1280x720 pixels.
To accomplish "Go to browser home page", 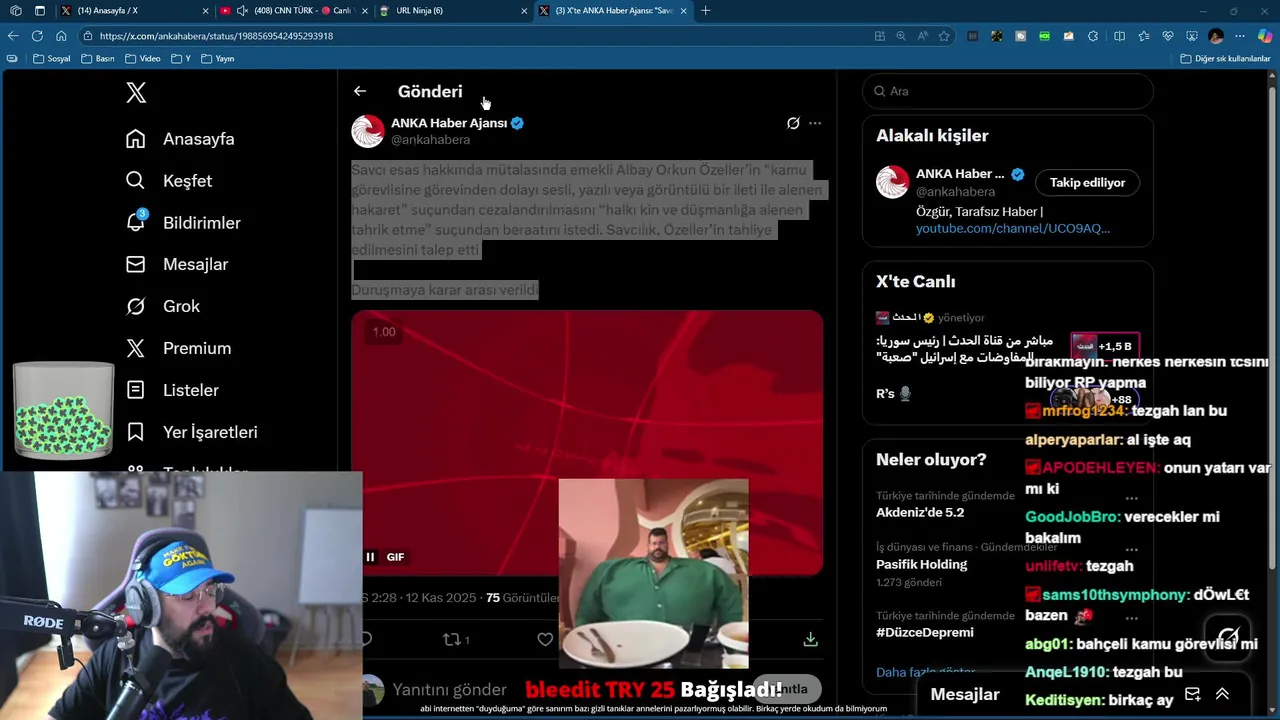I will (61, 36).
